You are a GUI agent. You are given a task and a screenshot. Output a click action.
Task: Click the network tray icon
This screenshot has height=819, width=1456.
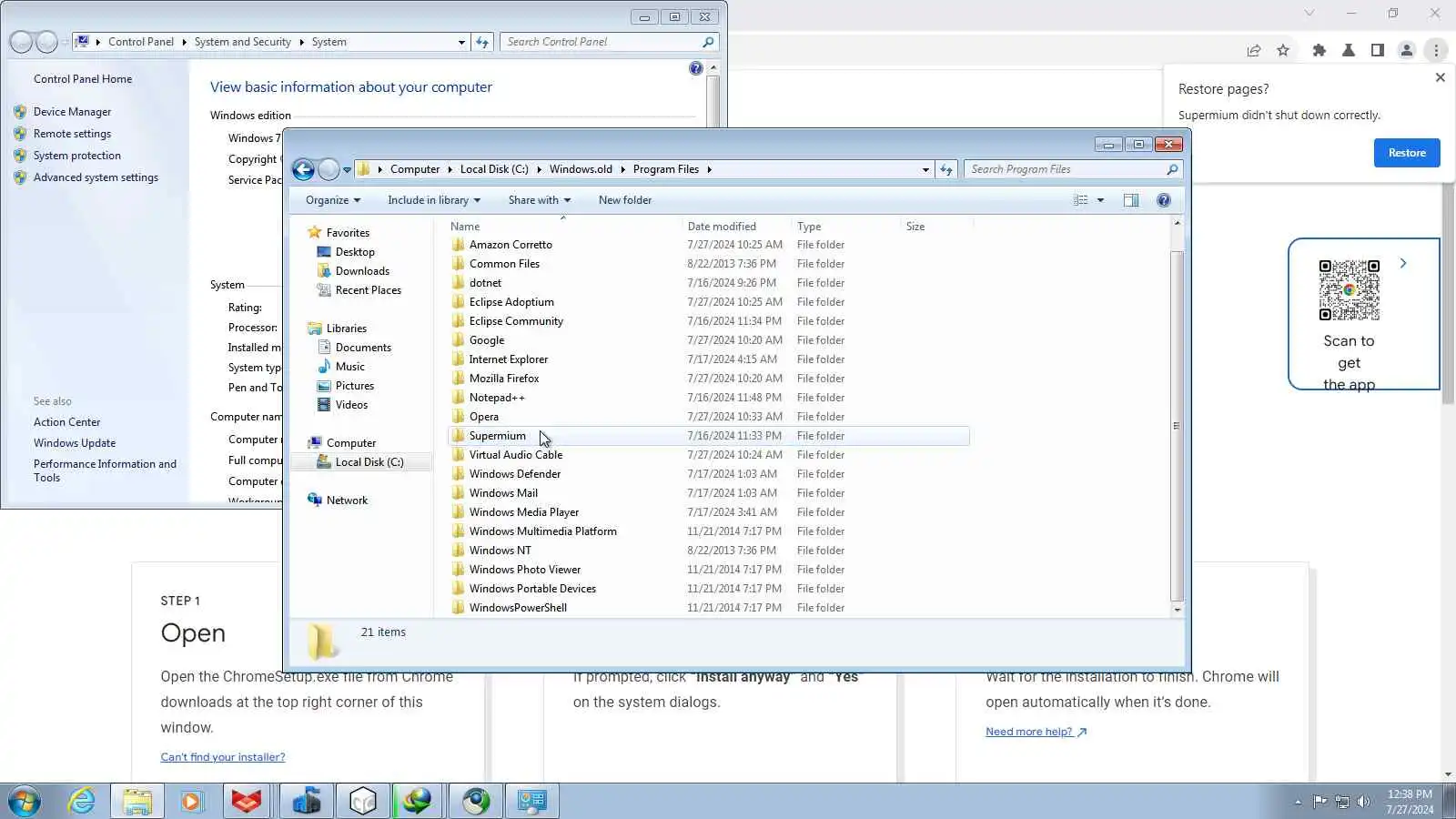coord(1341,802)
